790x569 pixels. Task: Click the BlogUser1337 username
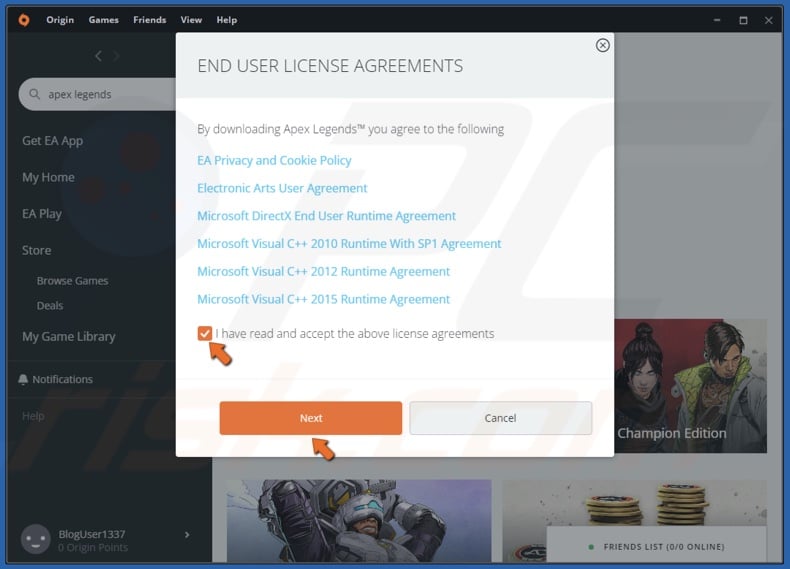[x=92, y=534]
